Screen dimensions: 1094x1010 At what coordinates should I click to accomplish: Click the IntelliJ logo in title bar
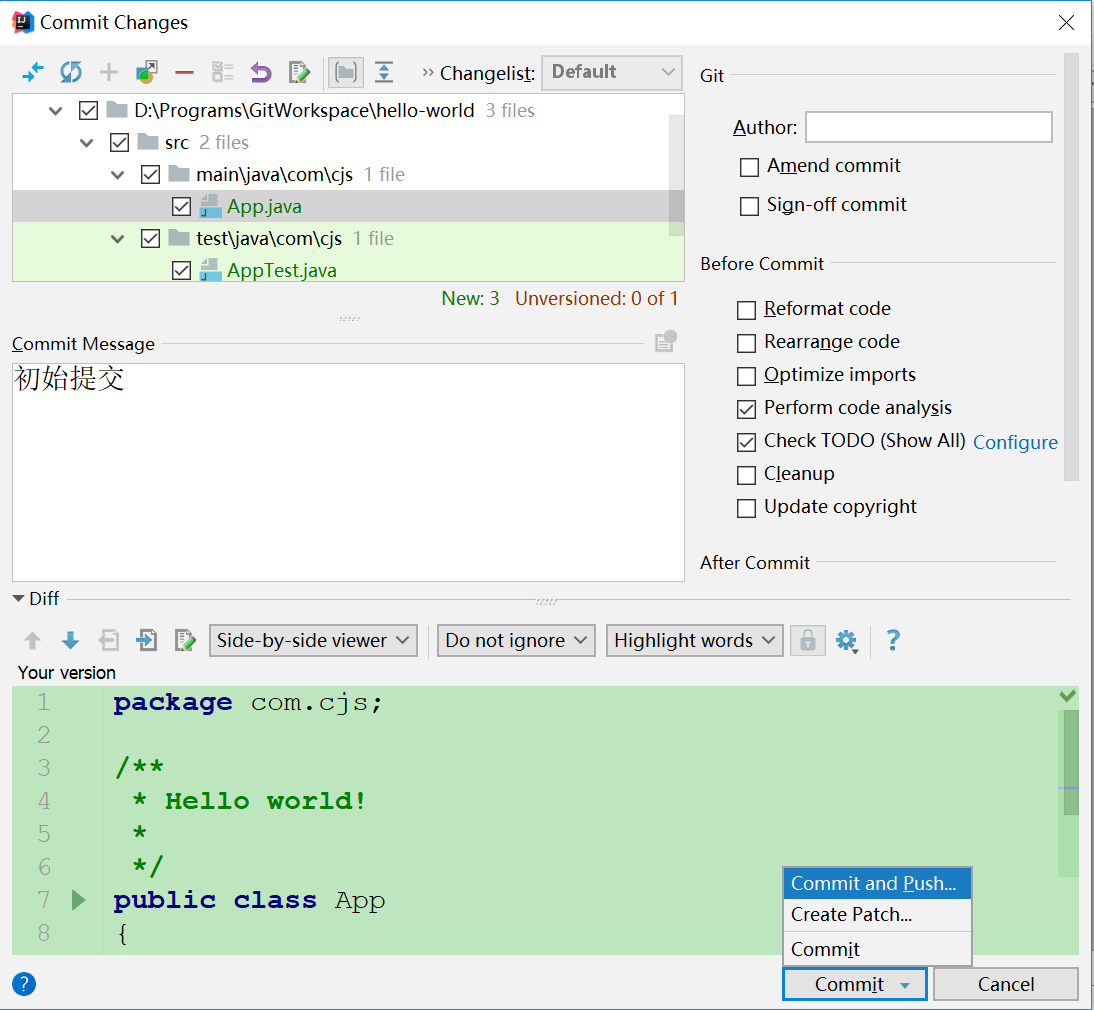tap(23, 22)
